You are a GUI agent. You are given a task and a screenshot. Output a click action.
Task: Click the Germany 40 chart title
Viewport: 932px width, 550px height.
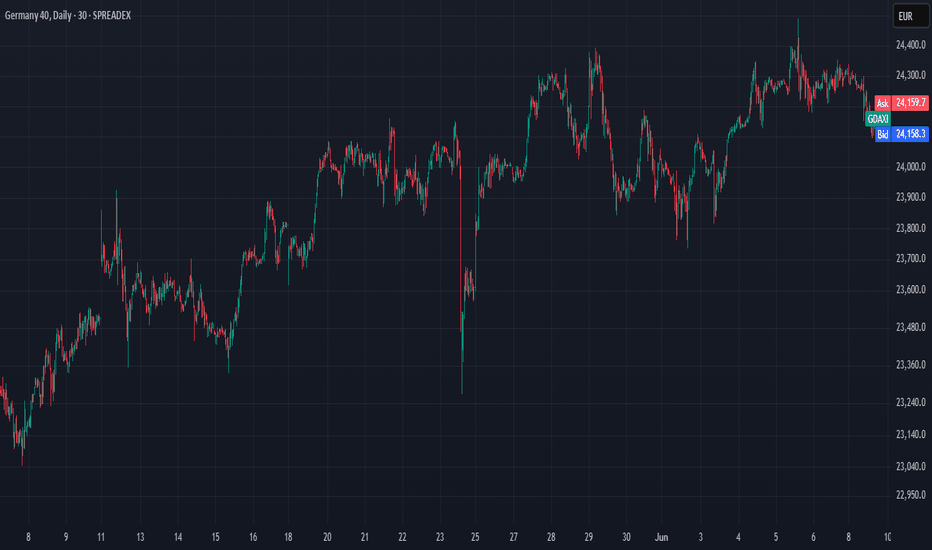coord(68,15)
